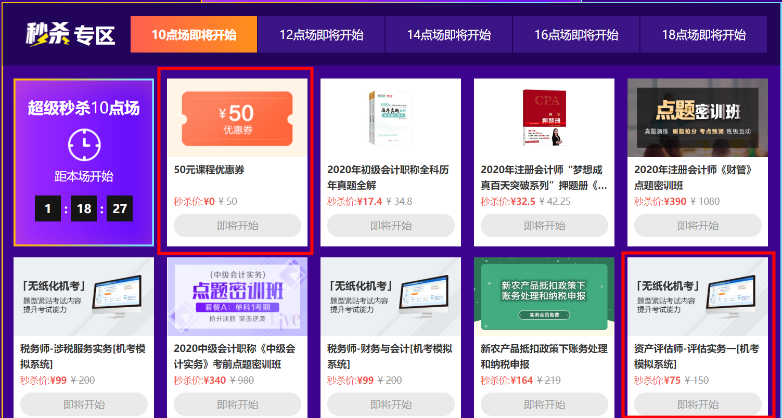Click the 秒杀专区 logo
This screenshot has width=782, height=418.
[x=70, y=35]
